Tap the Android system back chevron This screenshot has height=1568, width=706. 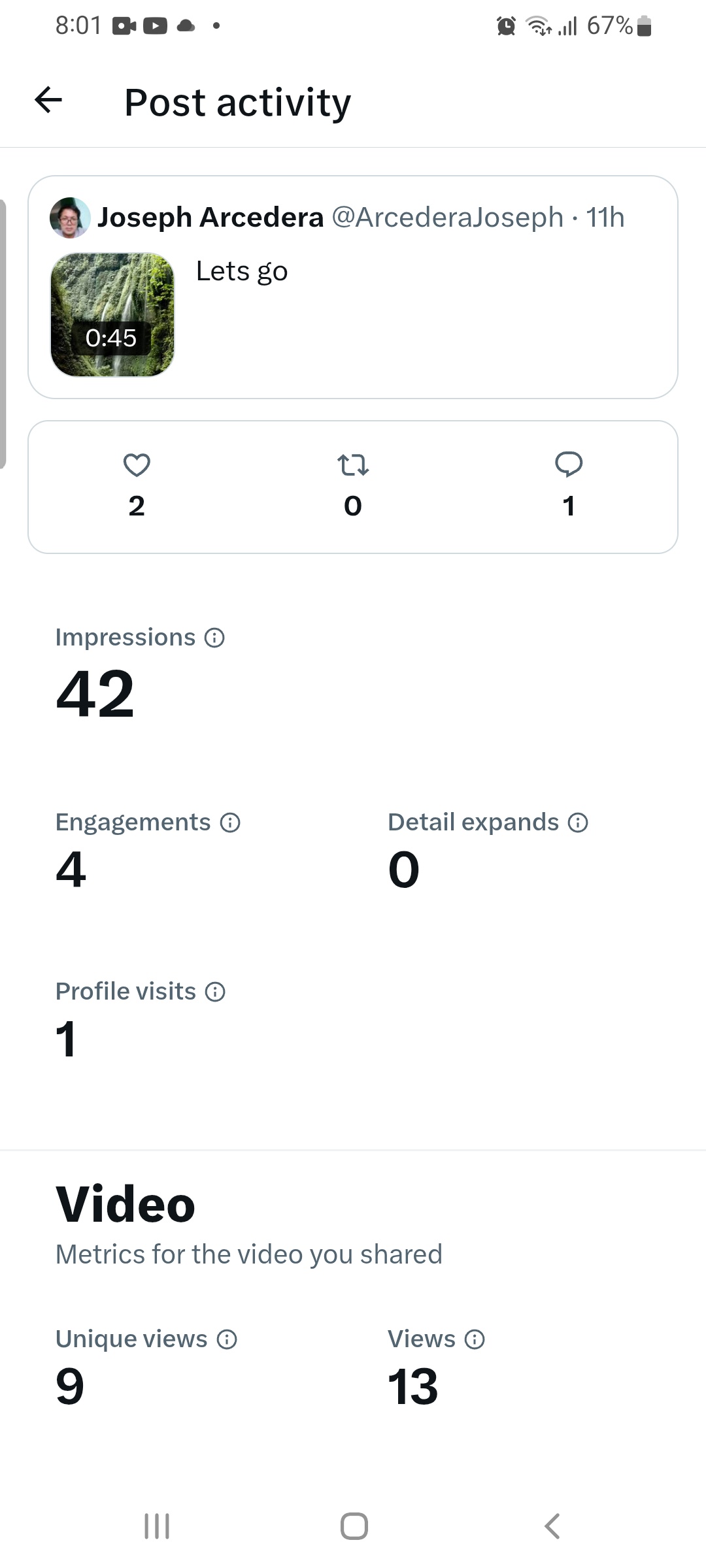click(552, 1526)
